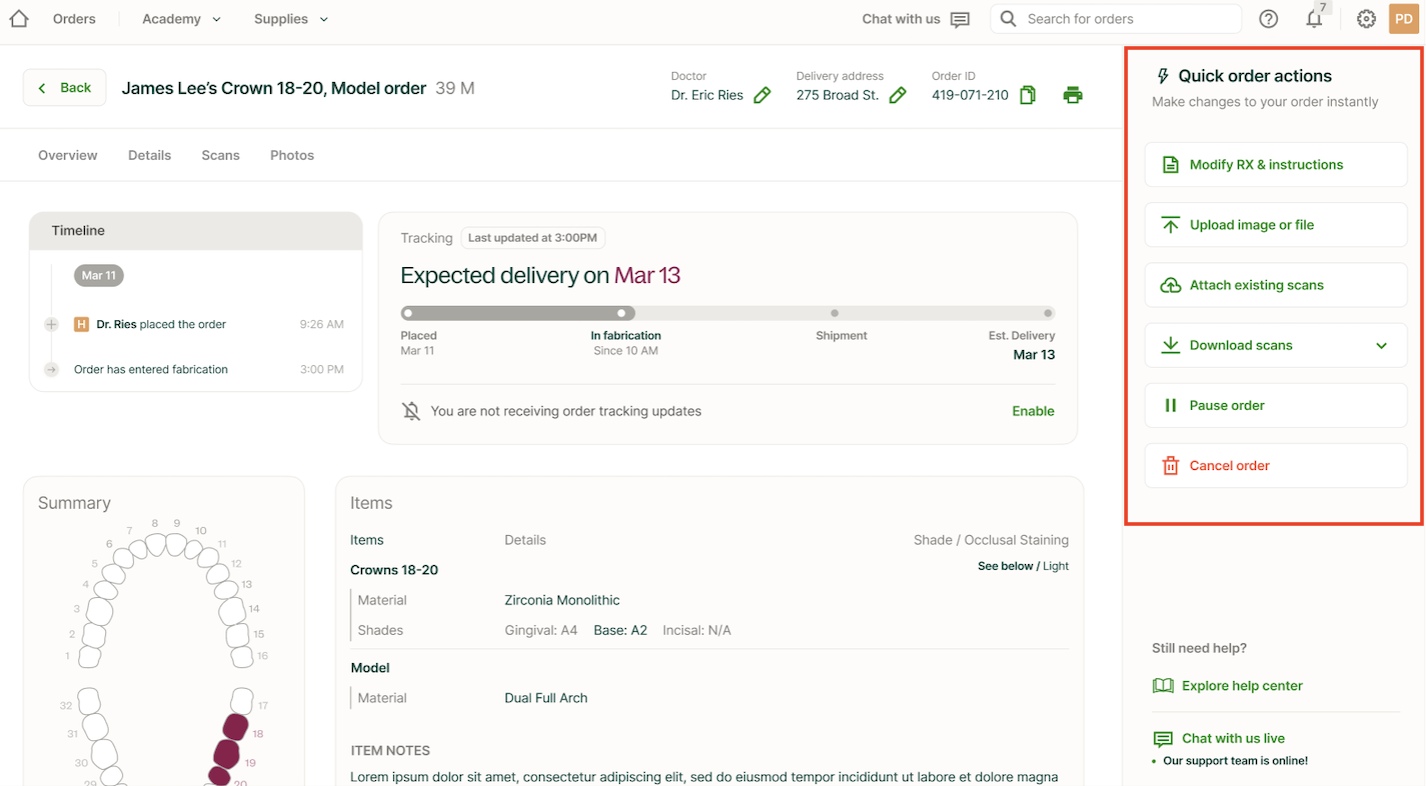This screenshot has width=1426, height=786.
Task: Copy the order ID to clipboard
Action: [x=1027, y=96]
